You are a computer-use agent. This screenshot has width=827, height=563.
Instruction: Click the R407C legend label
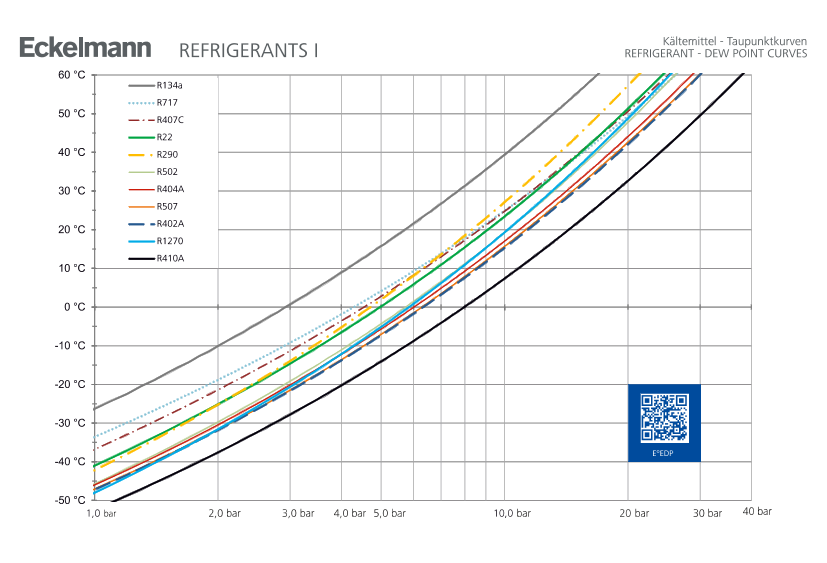coord(171,120)
